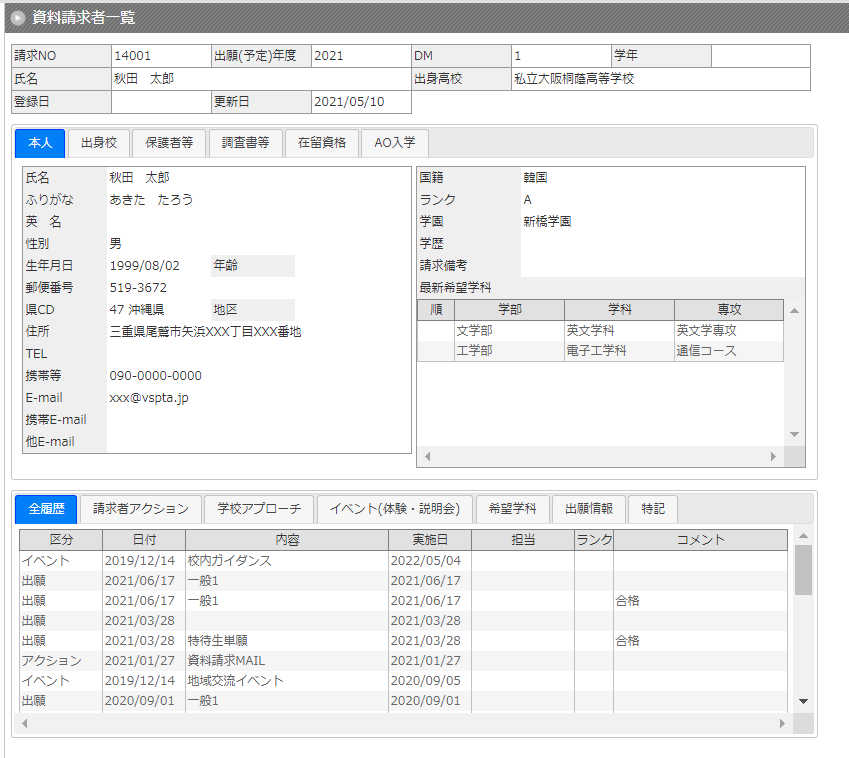Click the 生年月日 value 1999/08/02
Screen dimensions: 849x758
(x=145, y=266)
